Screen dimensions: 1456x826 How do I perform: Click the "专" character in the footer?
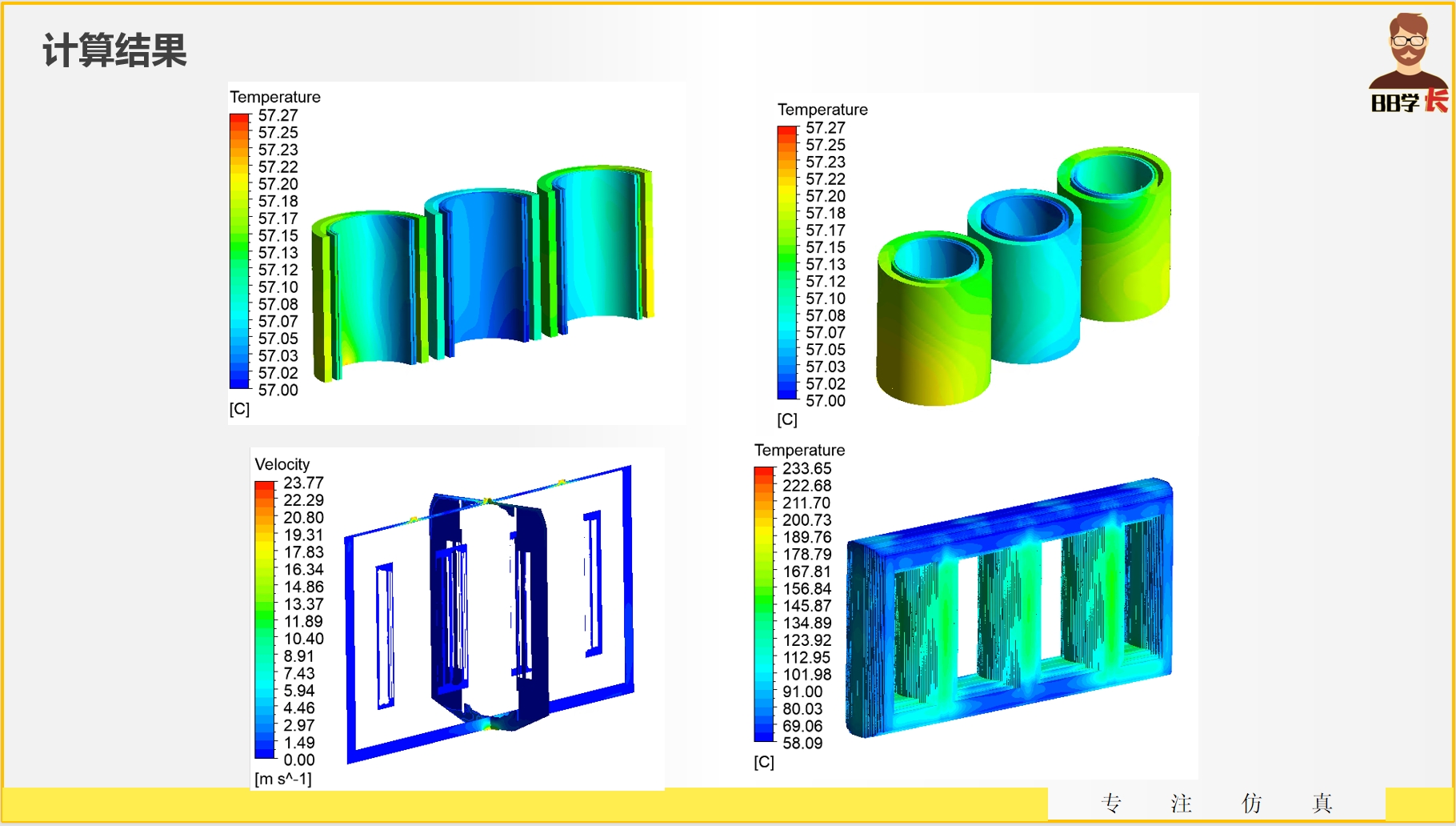tap(1111, 803)
